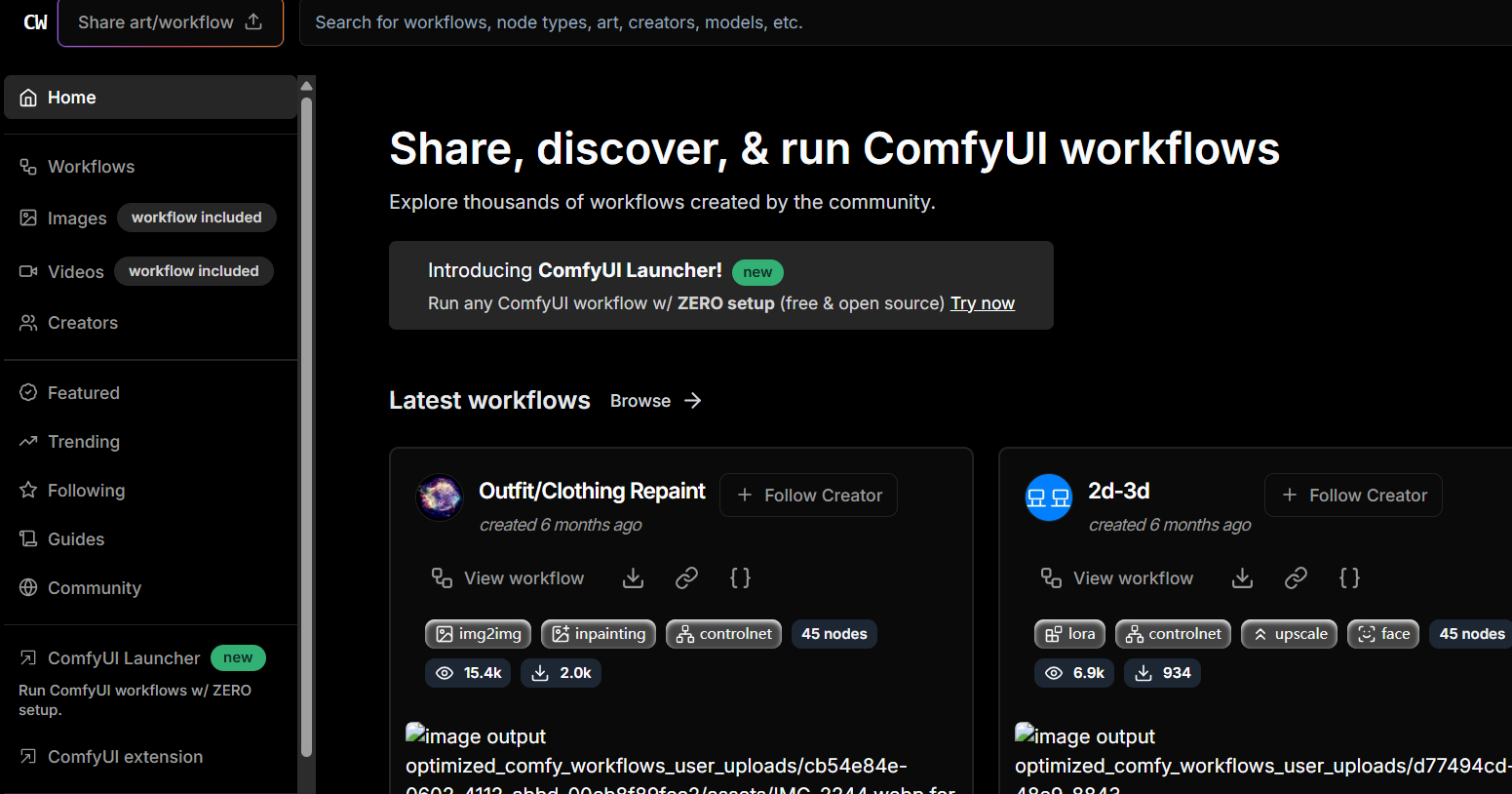Go to Home in the sidebar
The image size is (1512, 794).
(151, 98)
